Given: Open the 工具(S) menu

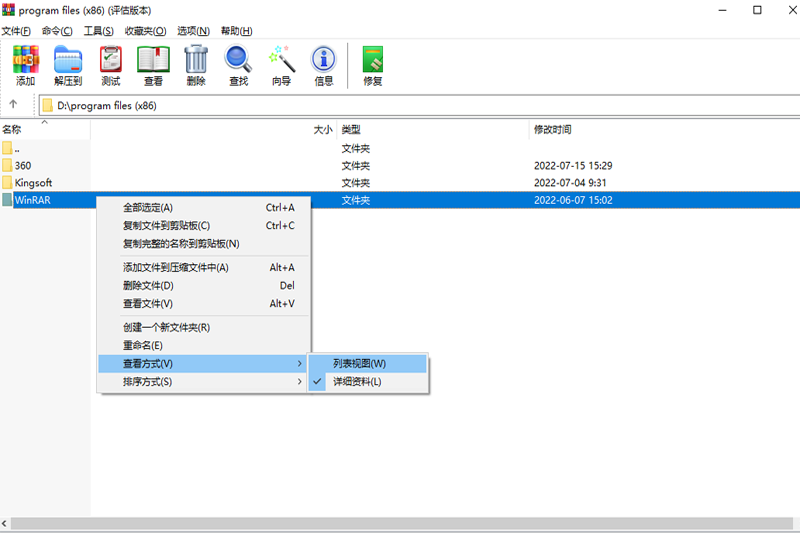Looking at the screenshot, I should (x=98, y=31).
